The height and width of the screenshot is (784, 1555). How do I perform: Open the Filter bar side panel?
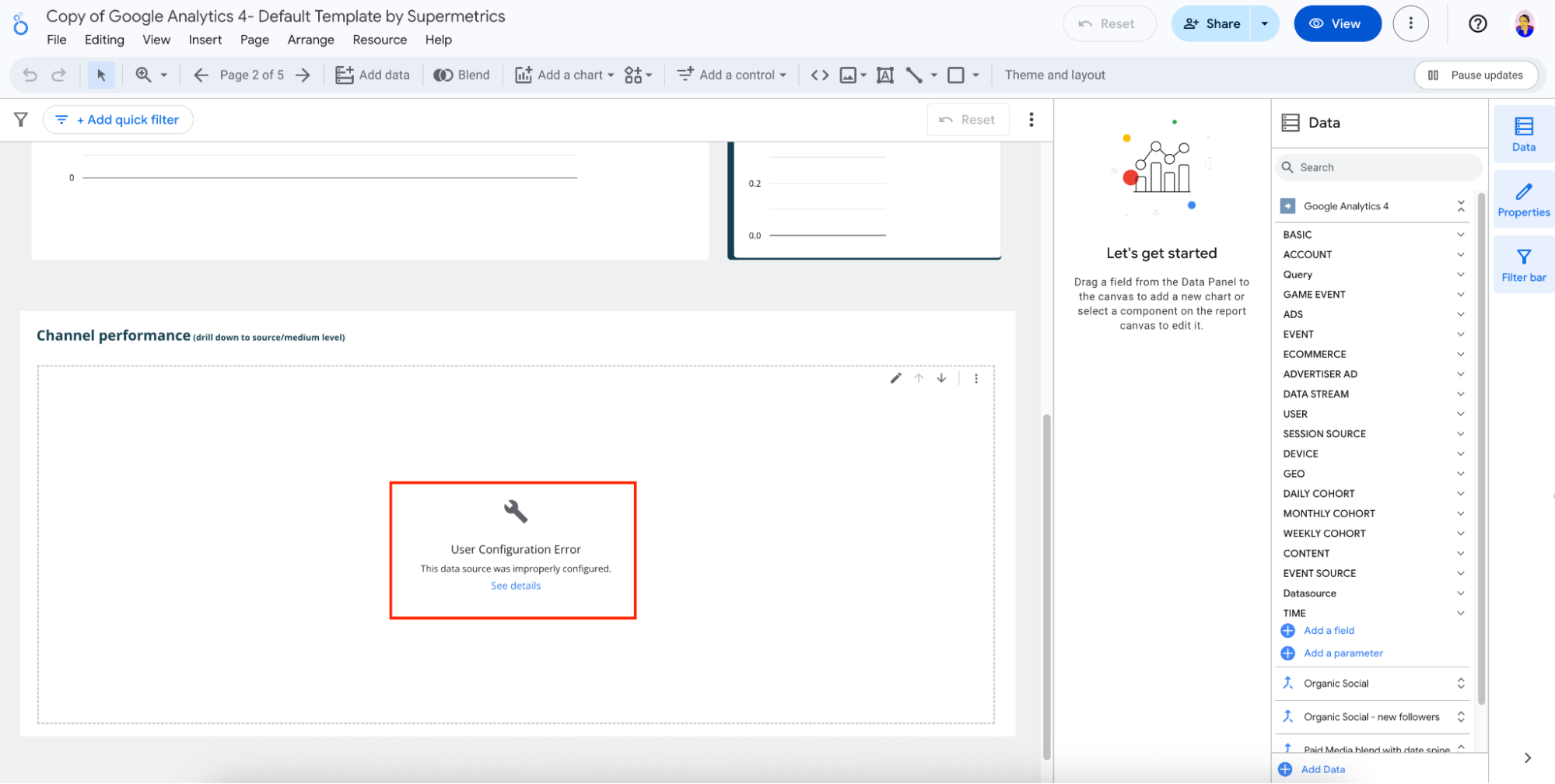coord(1523,265)
